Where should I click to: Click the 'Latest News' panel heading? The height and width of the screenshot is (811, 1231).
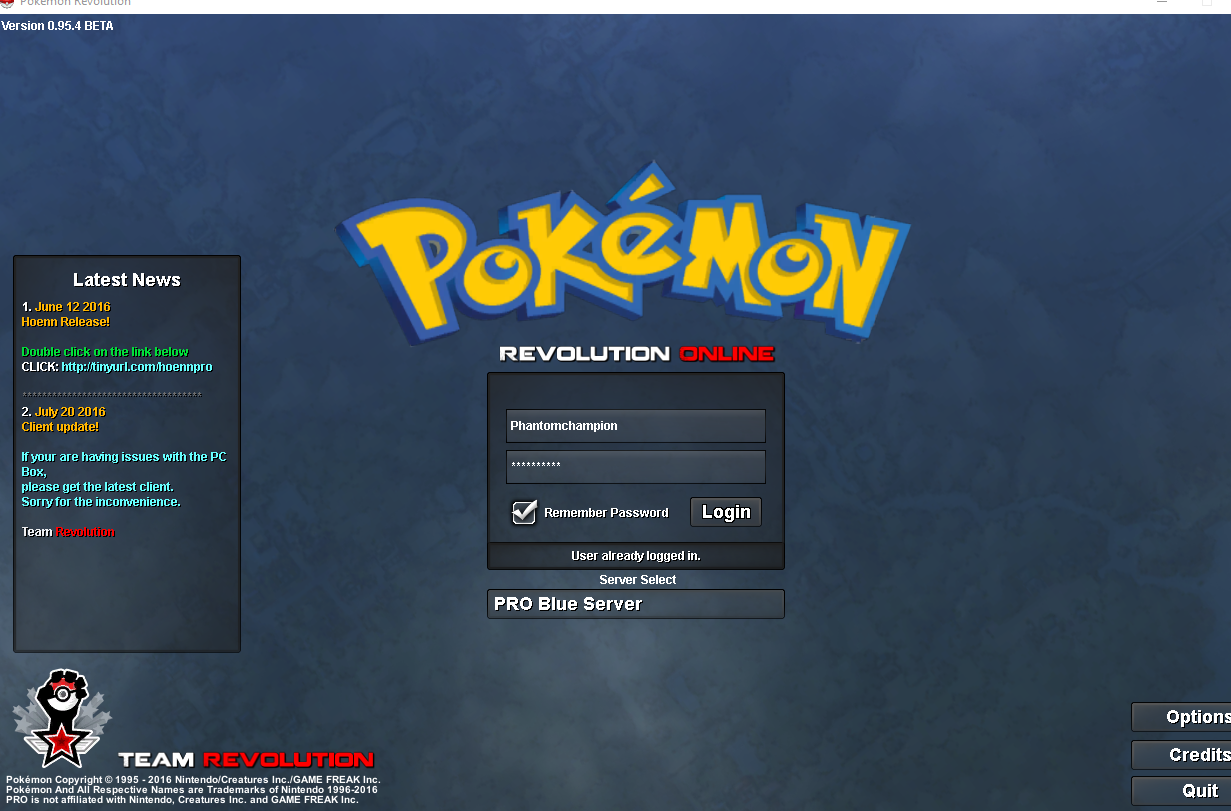[x=127, y=280]
